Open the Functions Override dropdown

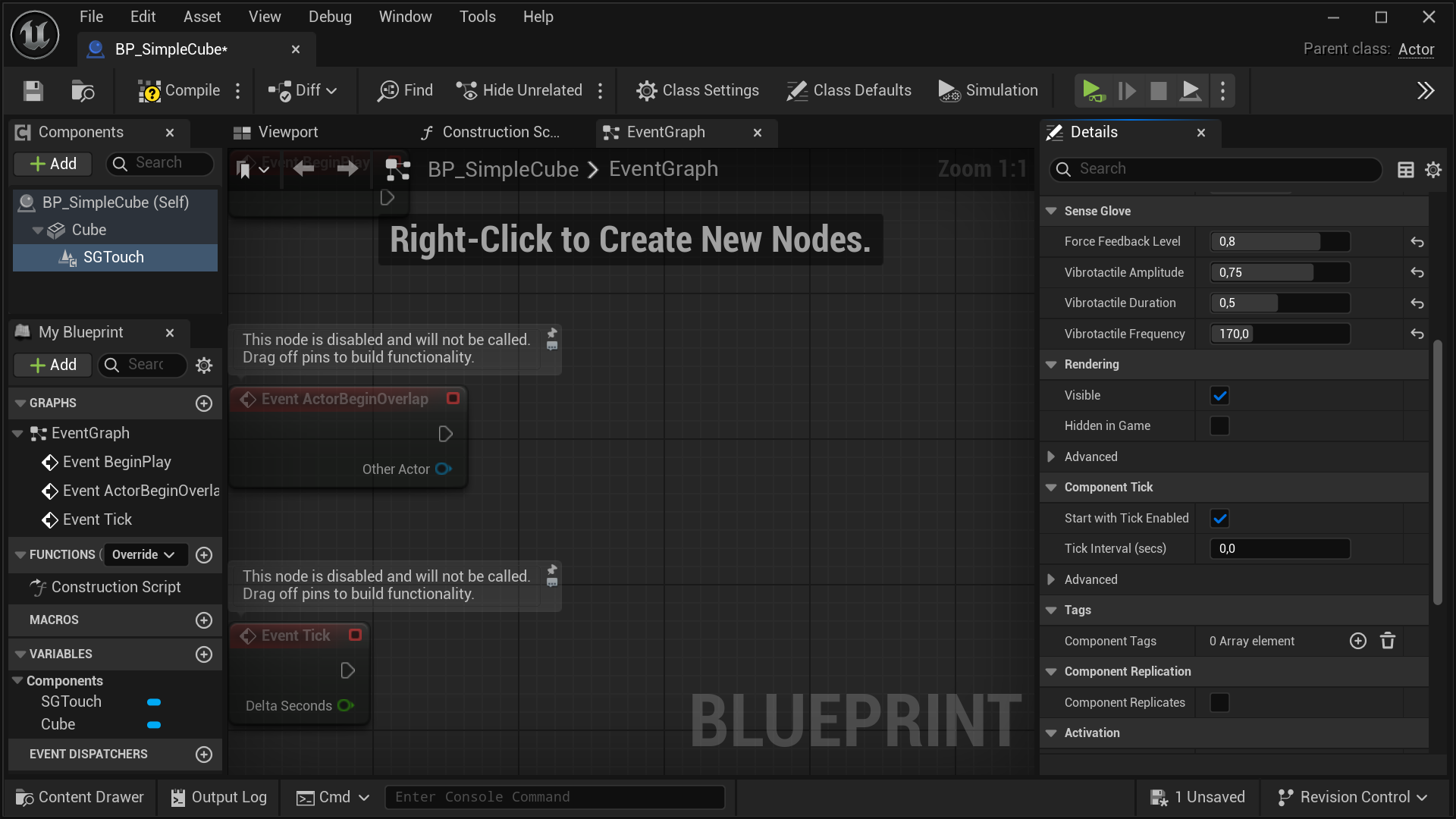click(143, 555)
